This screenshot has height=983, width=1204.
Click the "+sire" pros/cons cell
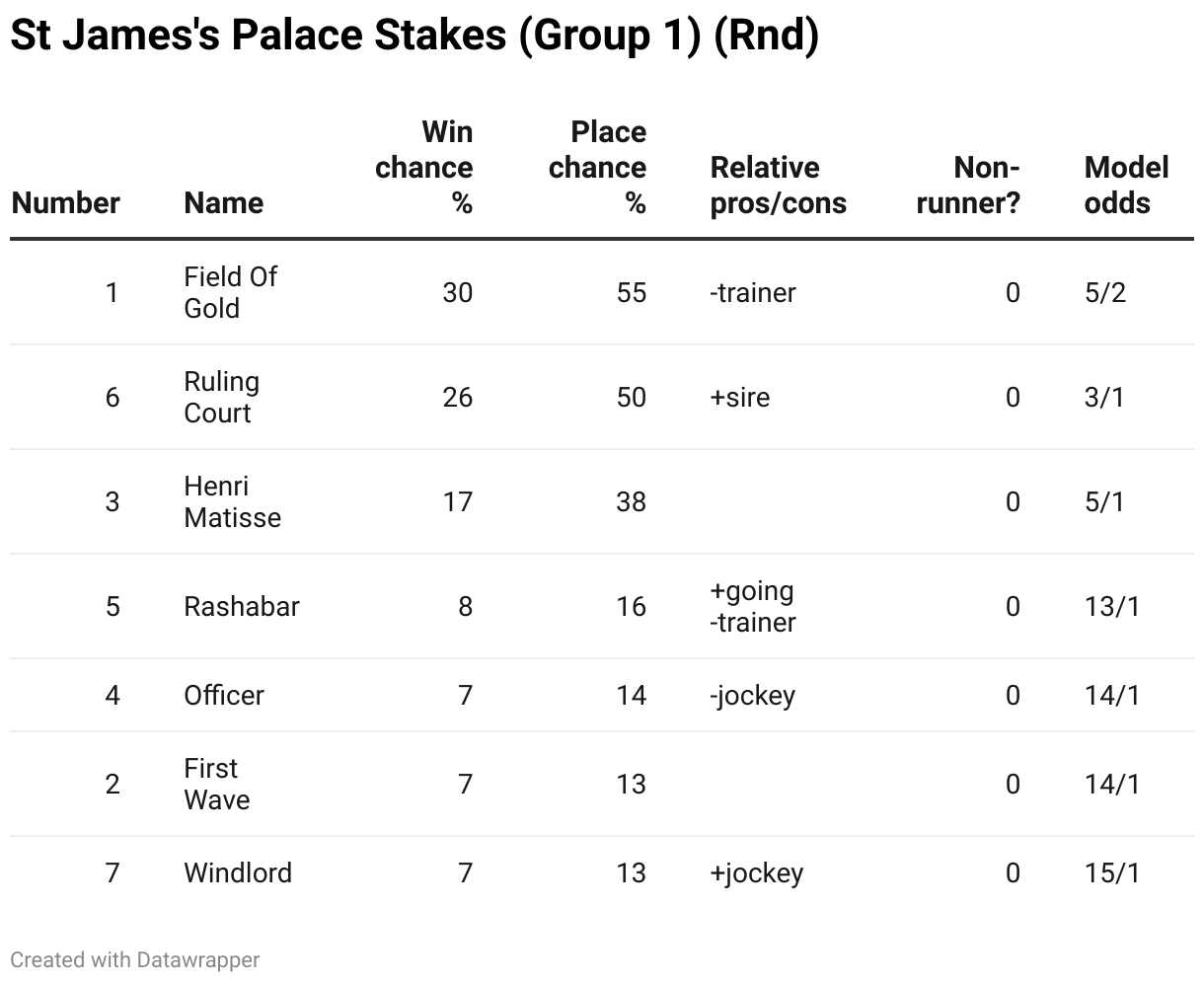[x=740, y=397]
